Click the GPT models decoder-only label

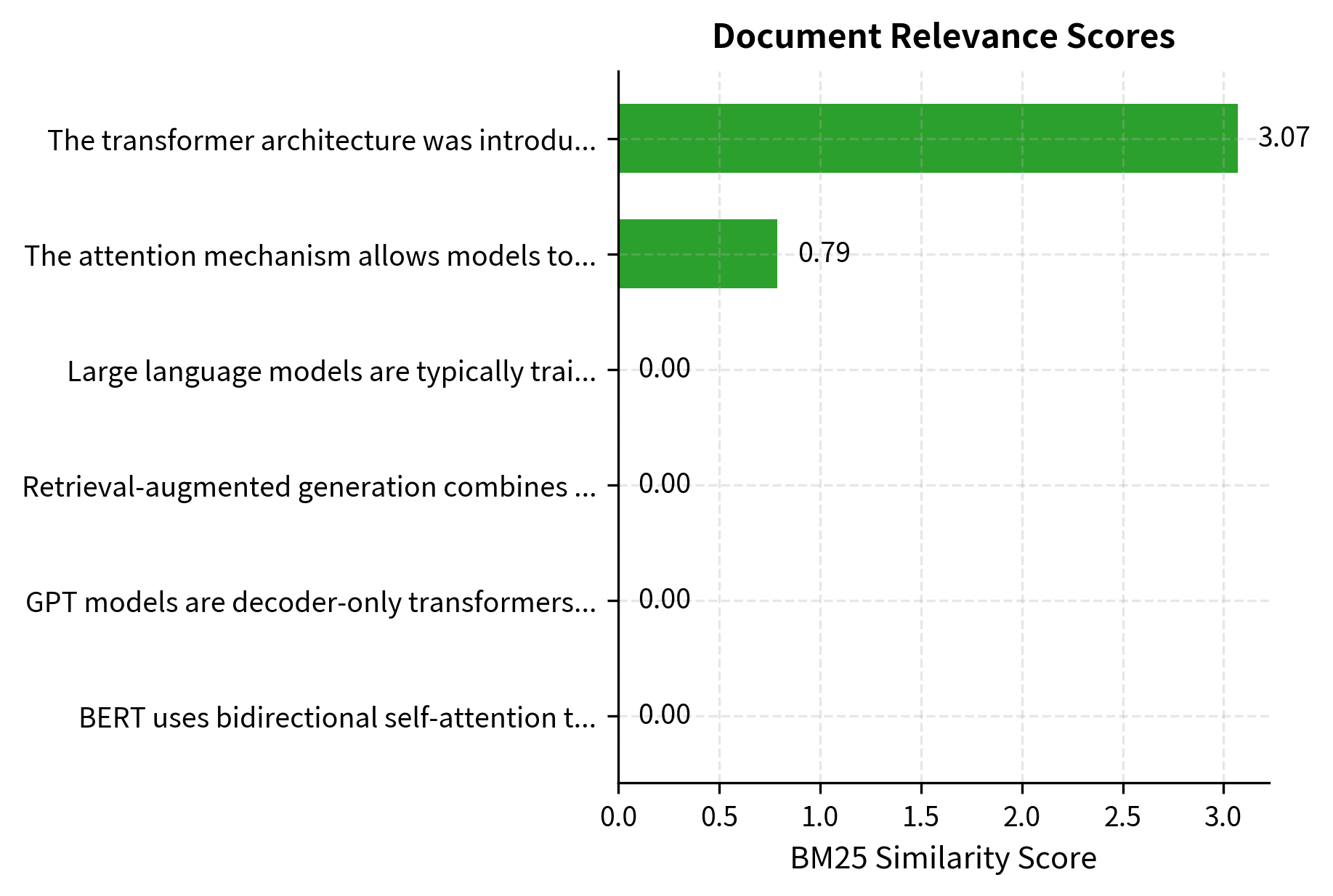(x=310, y=600)
